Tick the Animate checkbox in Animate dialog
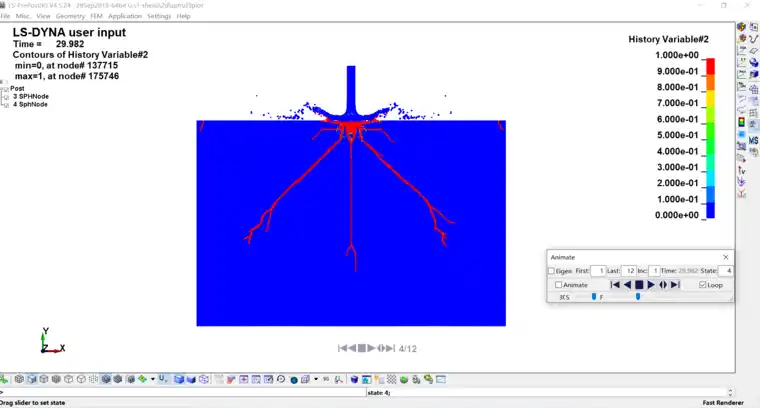The image size is (760, 408). coord(558,285)
